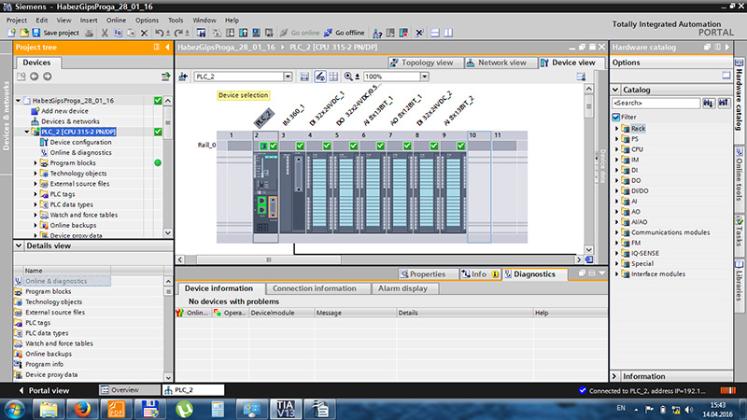This screenshot has height=420, width=747.
Task: Expand PLC tags tree node
Action: [35, 194]
